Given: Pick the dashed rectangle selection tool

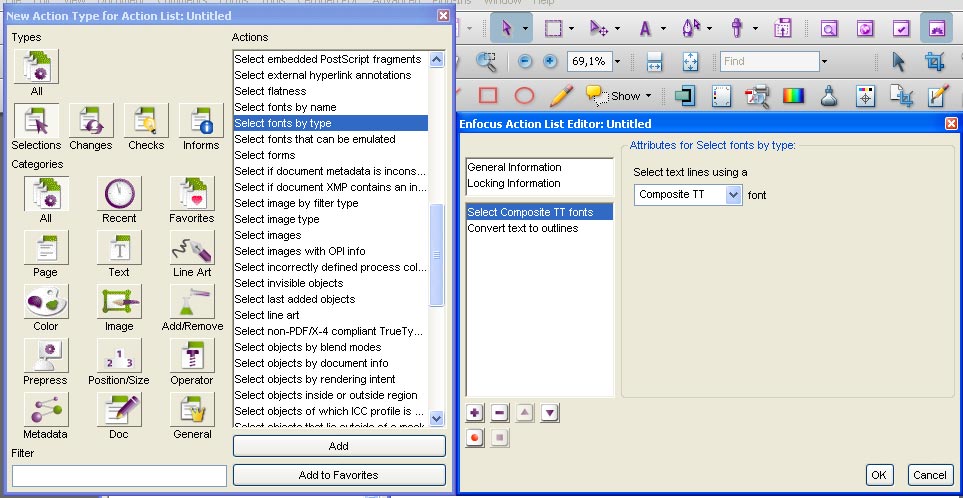Looking at the screenshot, I should pos(553,28).
